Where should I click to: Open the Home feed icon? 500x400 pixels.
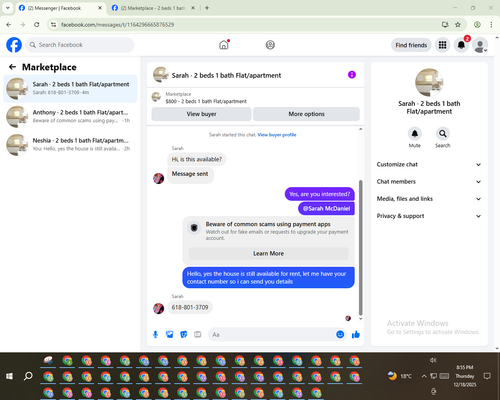coord(224,45)
